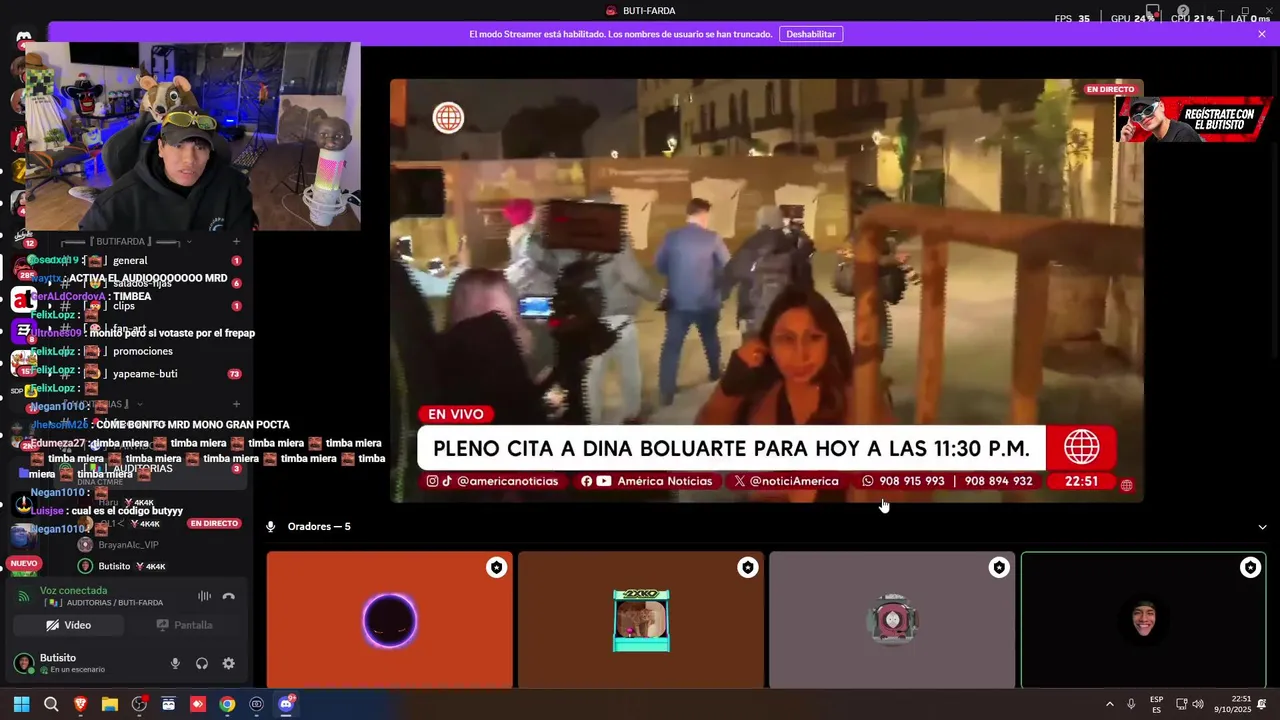Click the system tray microphone icon

coord(1131,704)
